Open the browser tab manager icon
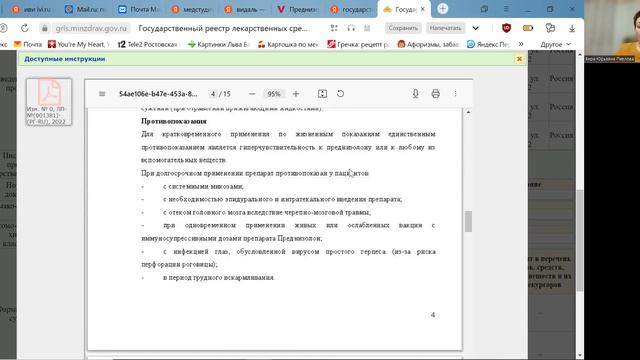Screen dimensions: 640x360 click(x=484, y=9)
